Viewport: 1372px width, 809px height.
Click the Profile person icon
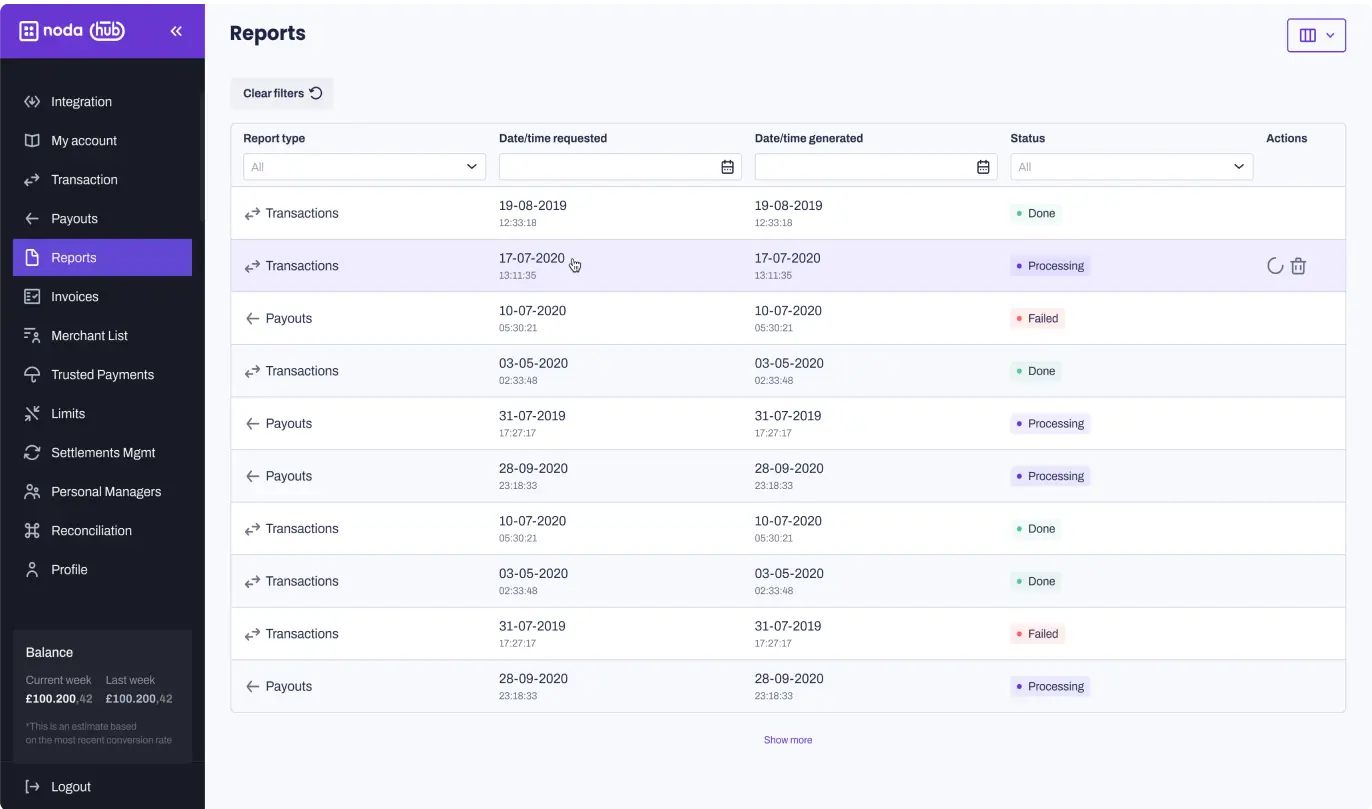pyautogui.click(x=32, y=569)
